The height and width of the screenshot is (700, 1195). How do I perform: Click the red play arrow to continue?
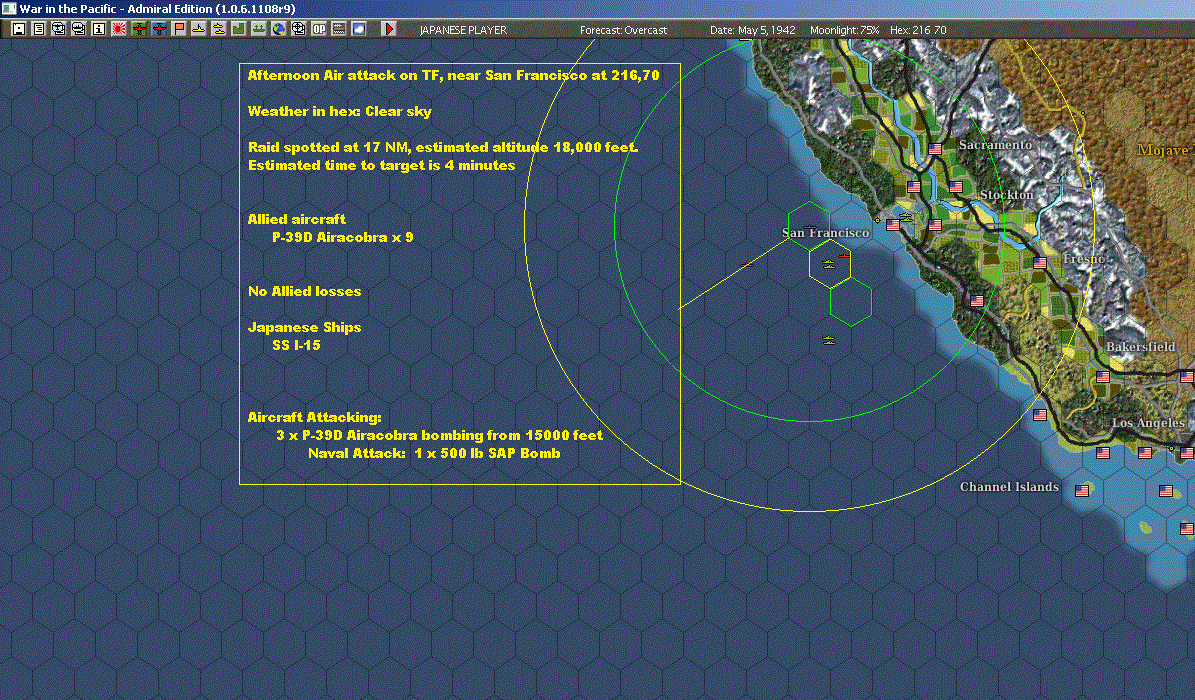pos(389,29)
